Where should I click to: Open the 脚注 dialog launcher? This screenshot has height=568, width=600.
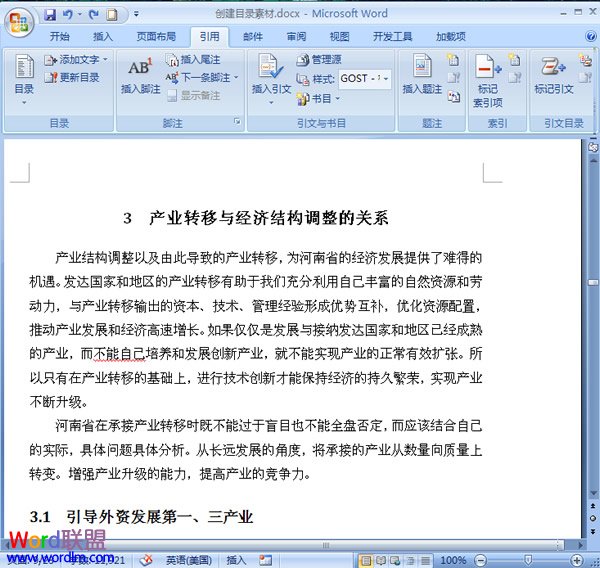pyautogui.click(x=237, y=122)
